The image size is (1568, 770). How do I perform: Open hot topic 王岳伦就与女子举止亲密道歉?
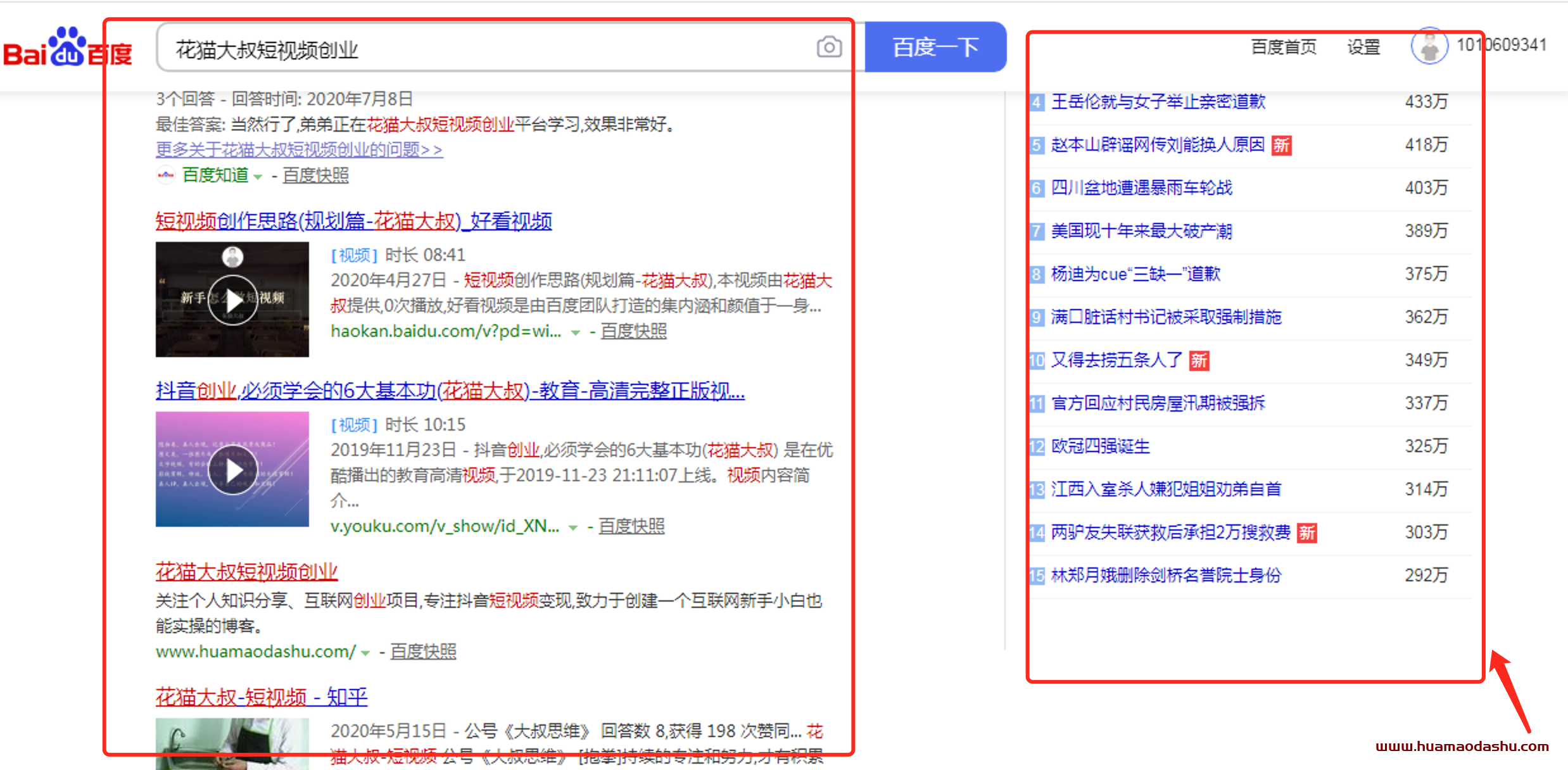[1158, 102]
